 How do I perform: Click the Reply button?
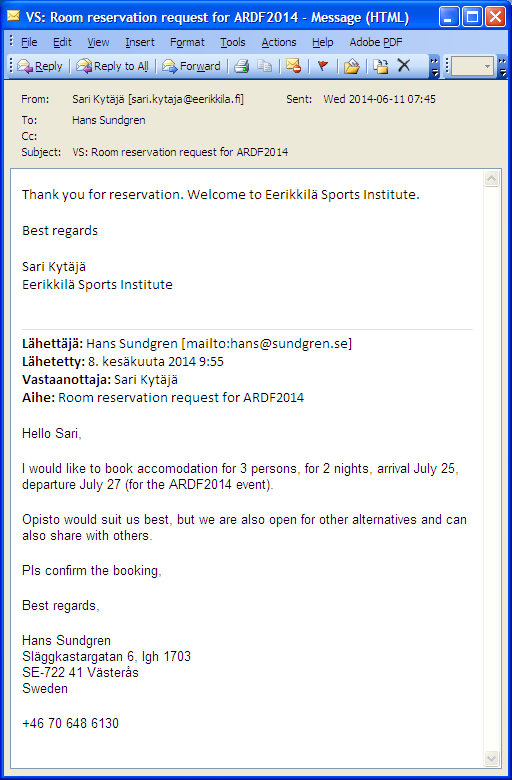click(x=40, y=66)
